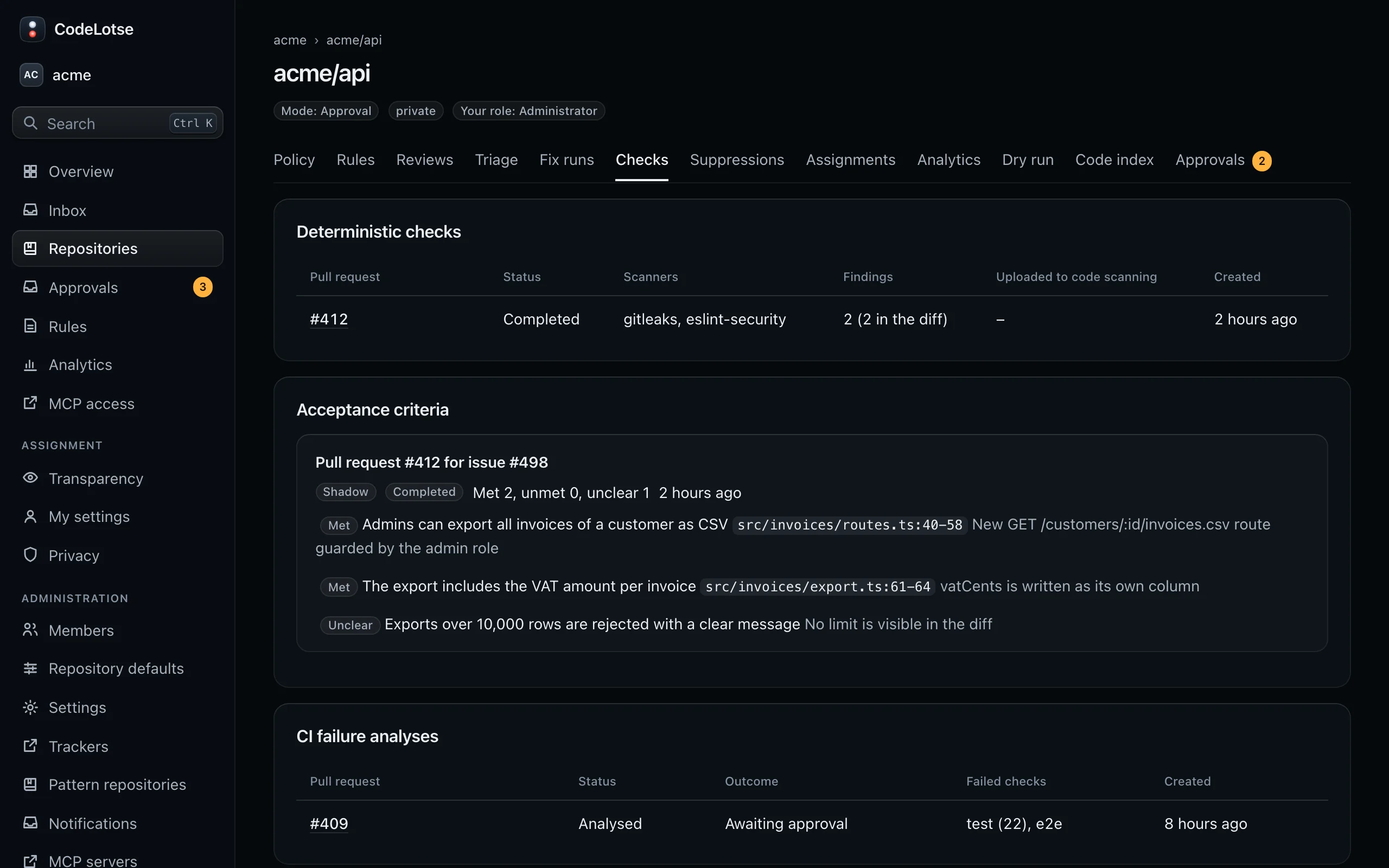Click the Shadow badge
1389x868 pixels.
tap(346, 492)
